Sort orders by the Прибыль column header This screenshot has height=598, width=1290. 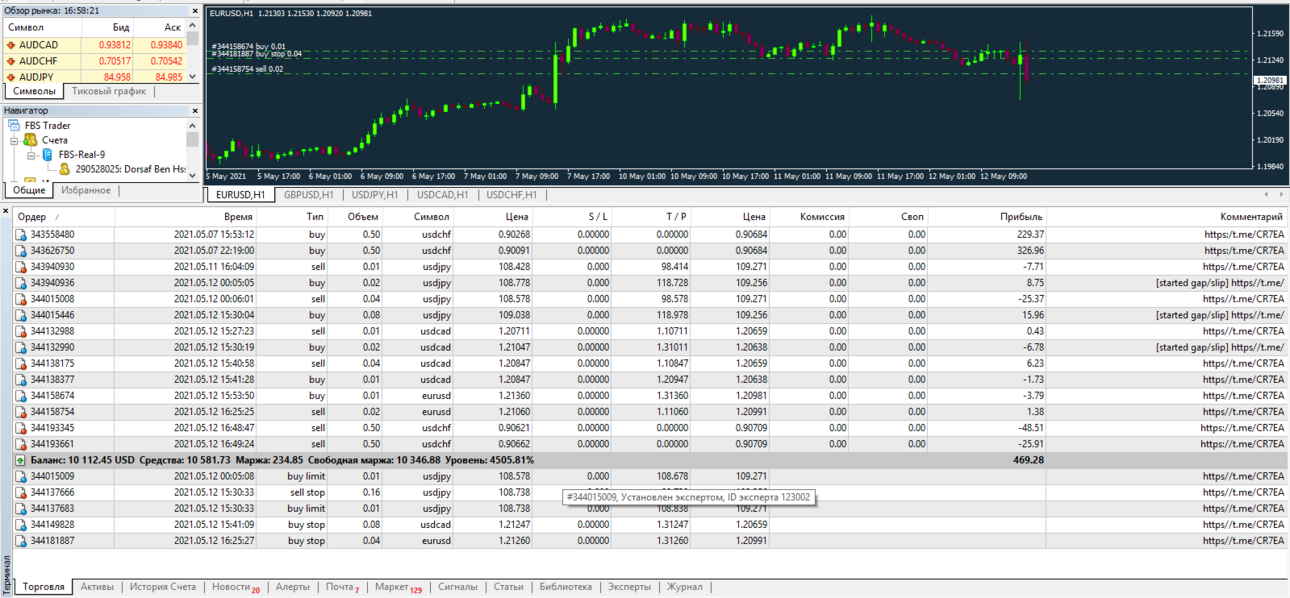point(987,217)
